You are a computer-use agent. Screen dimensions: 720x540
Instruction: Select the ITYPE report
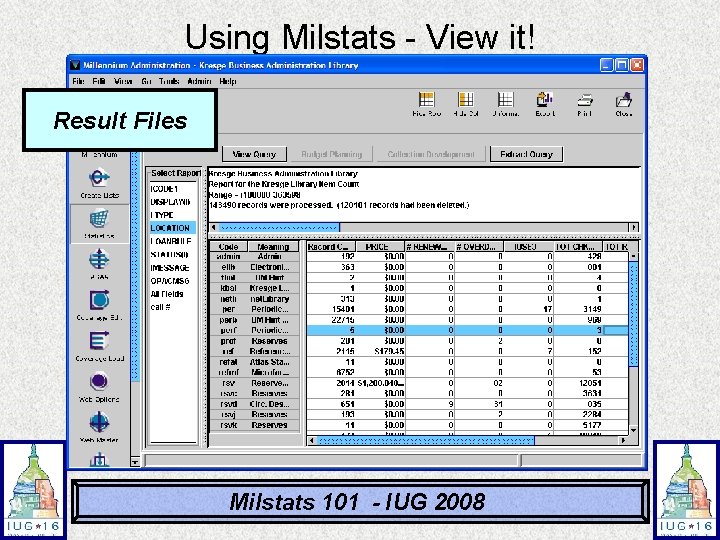tap(173, 215)
